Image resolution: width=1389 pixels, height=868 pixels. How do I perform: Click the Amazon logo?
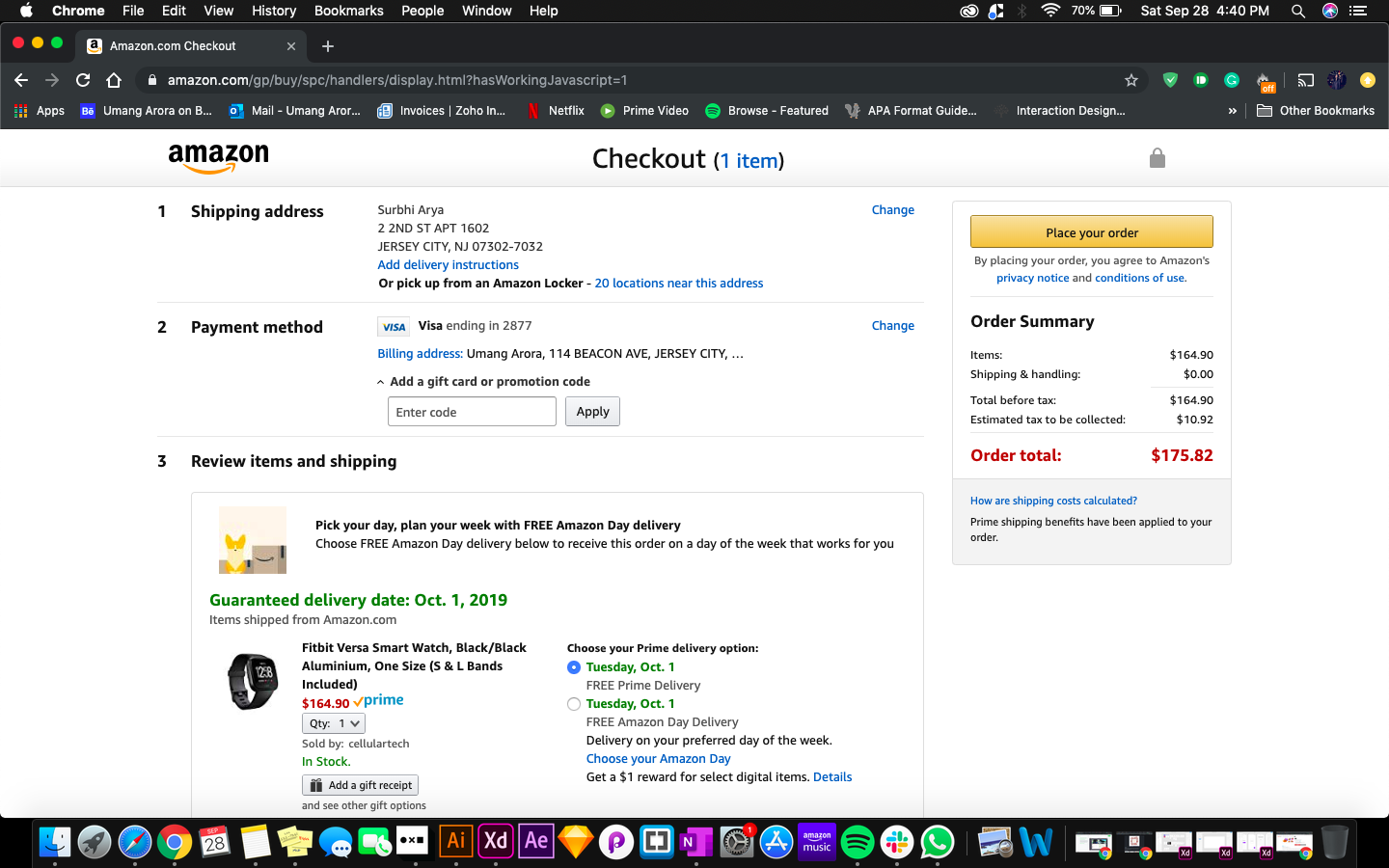219,158
